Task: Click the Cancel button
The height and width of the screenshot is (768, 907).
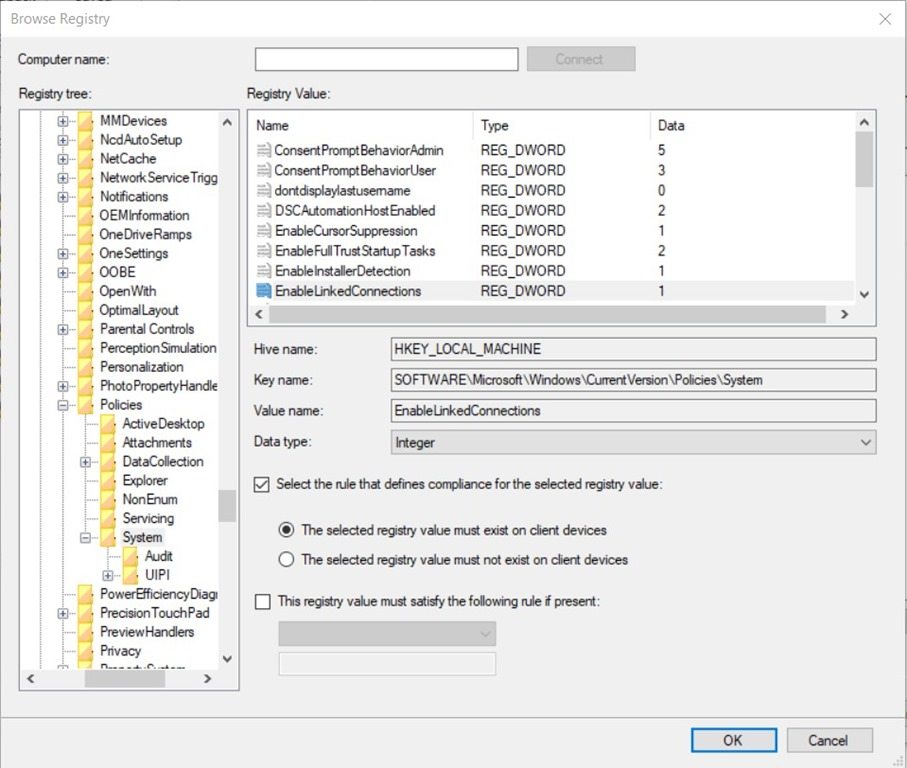Action: (x=828, y=740)
